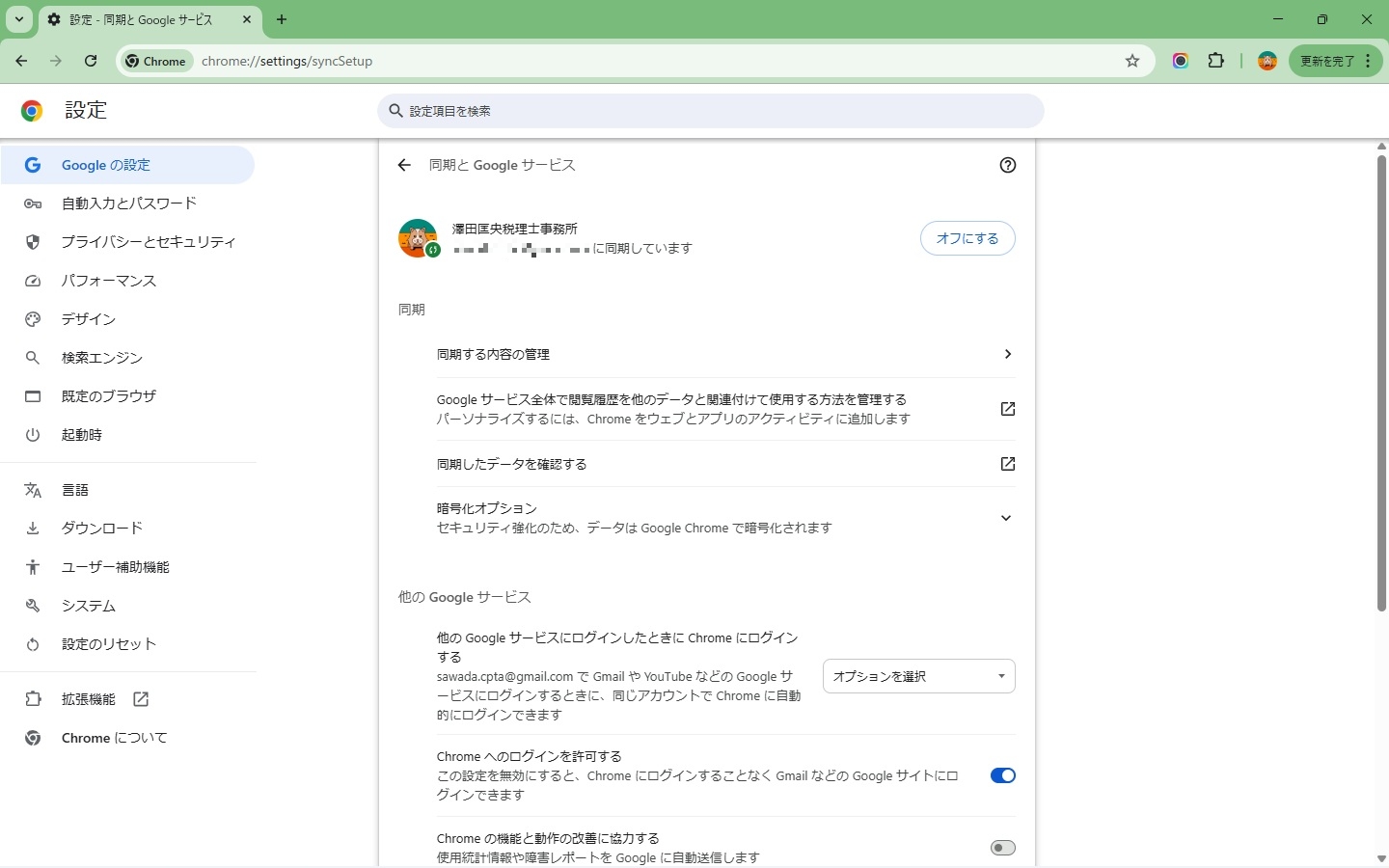Click the account avatar image

418,238
